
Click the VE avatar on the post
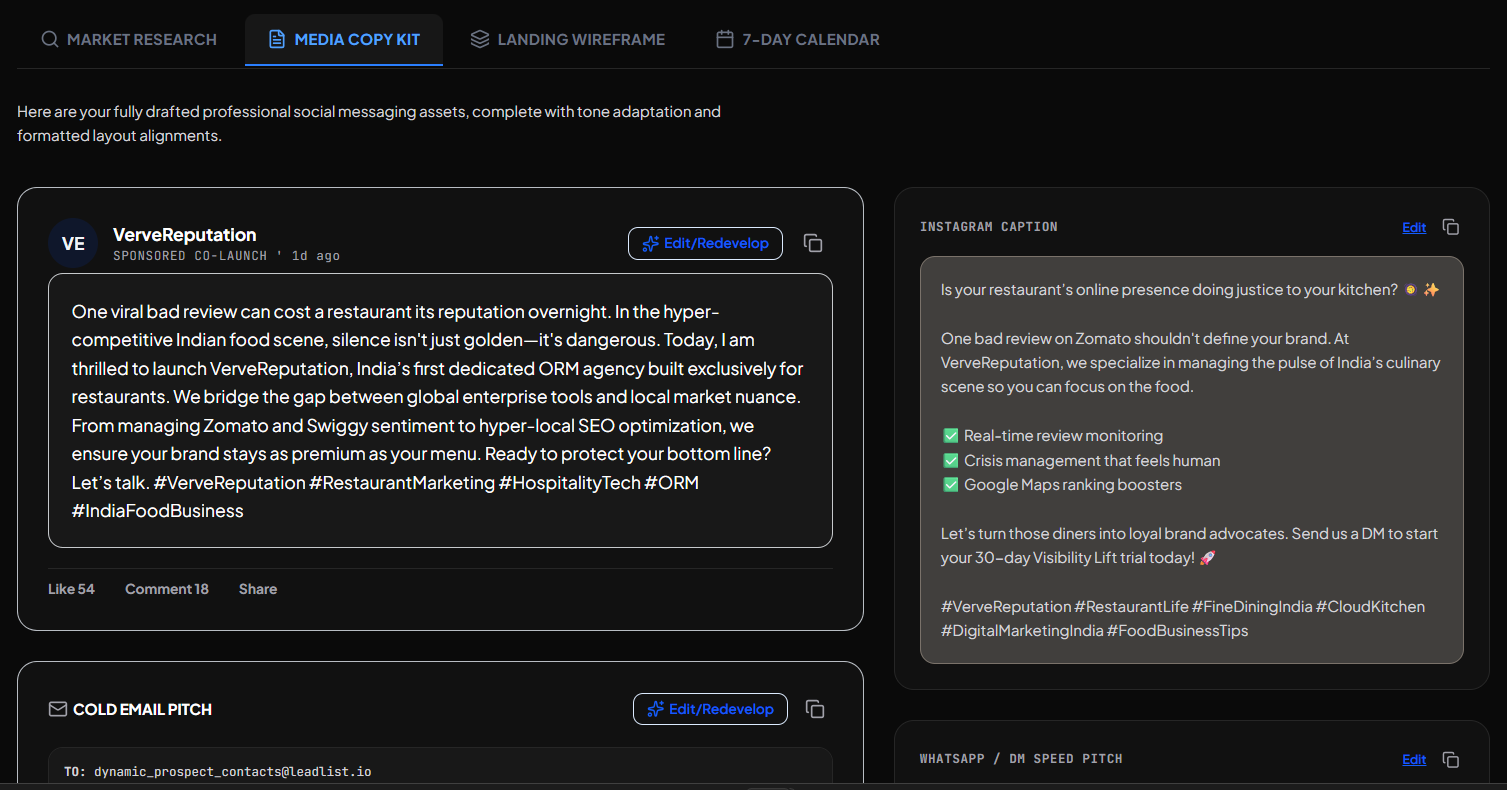(x=73, y=243)
